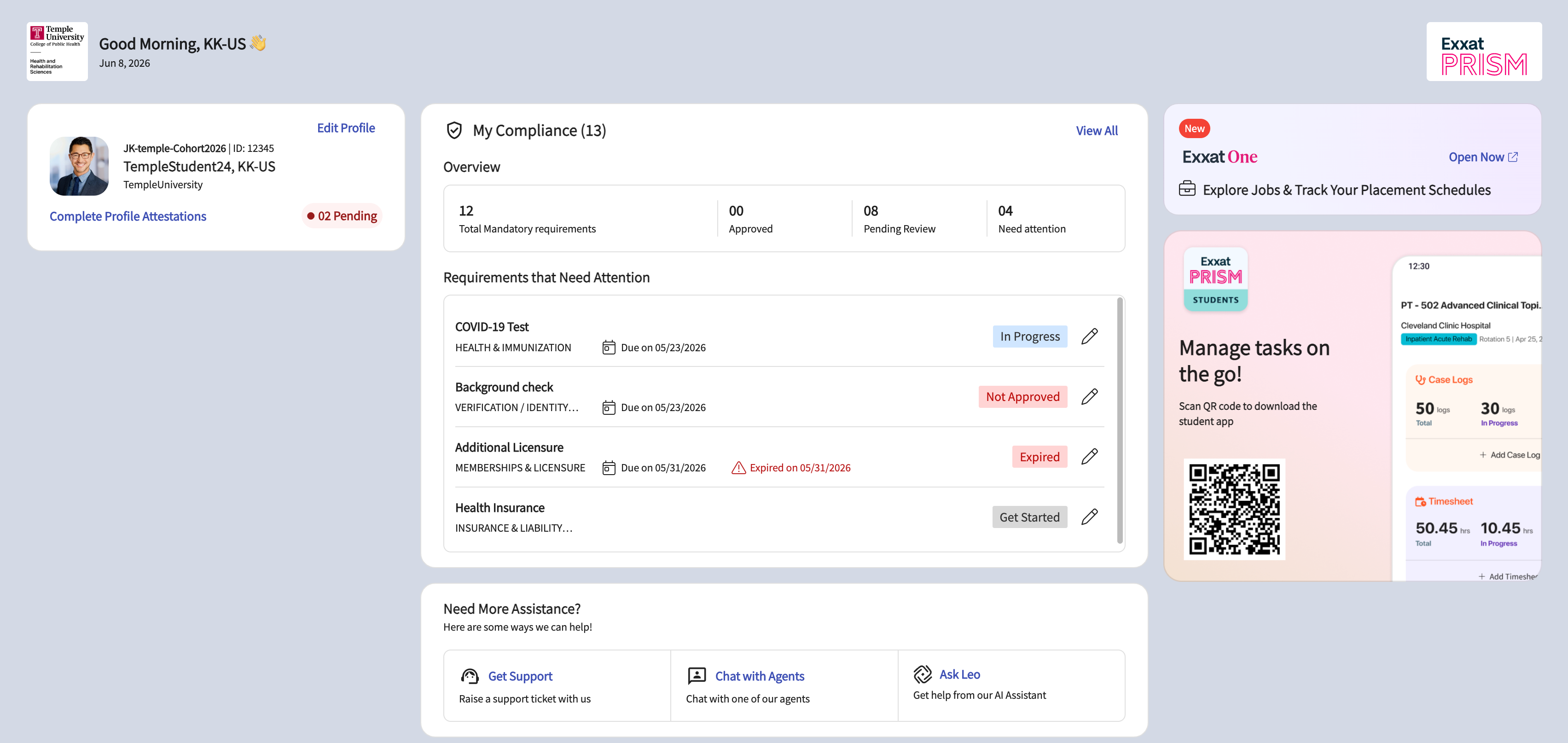This screenshot has width=1568, height=743.
Task: Click the Exxat PRISM Students app badge
Action: click(1215, 279)
